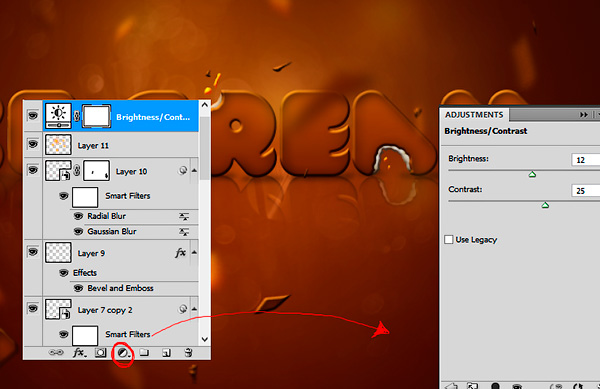Create new fill or adjustment layer
This screenshot has width=600, height=389.
123,353
